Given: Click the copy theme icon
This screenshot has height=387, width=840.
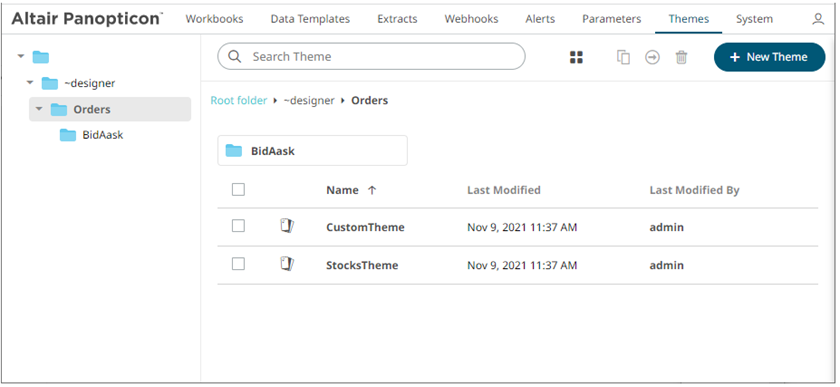Looking at the screenshot, I should [623, 57].
